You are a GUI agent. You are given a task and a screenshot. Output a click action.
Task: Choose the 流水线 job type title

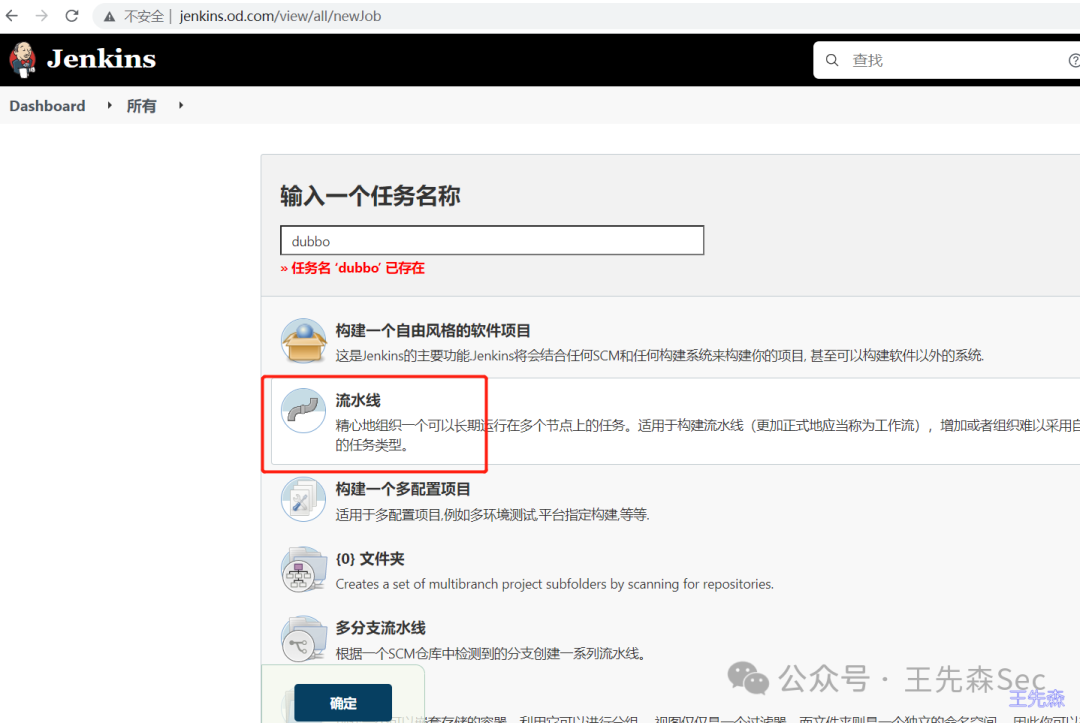pos(357,400)
